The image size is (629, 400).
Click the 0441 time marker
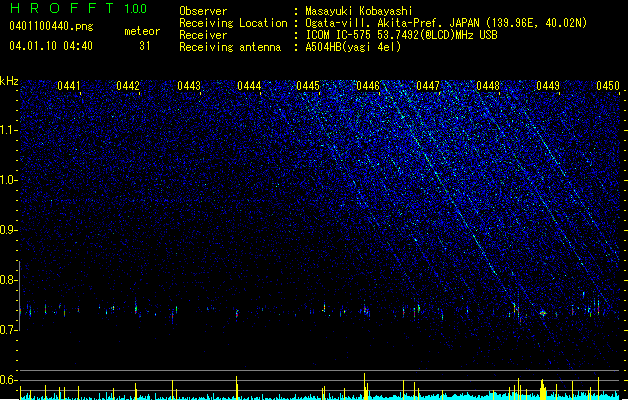[x=69, y=86]
